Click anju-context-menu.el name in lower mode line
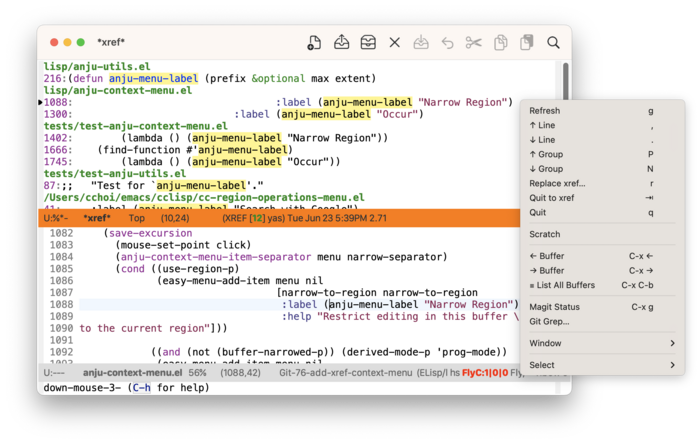The image size is (700, 444). (x=132, y=373)
